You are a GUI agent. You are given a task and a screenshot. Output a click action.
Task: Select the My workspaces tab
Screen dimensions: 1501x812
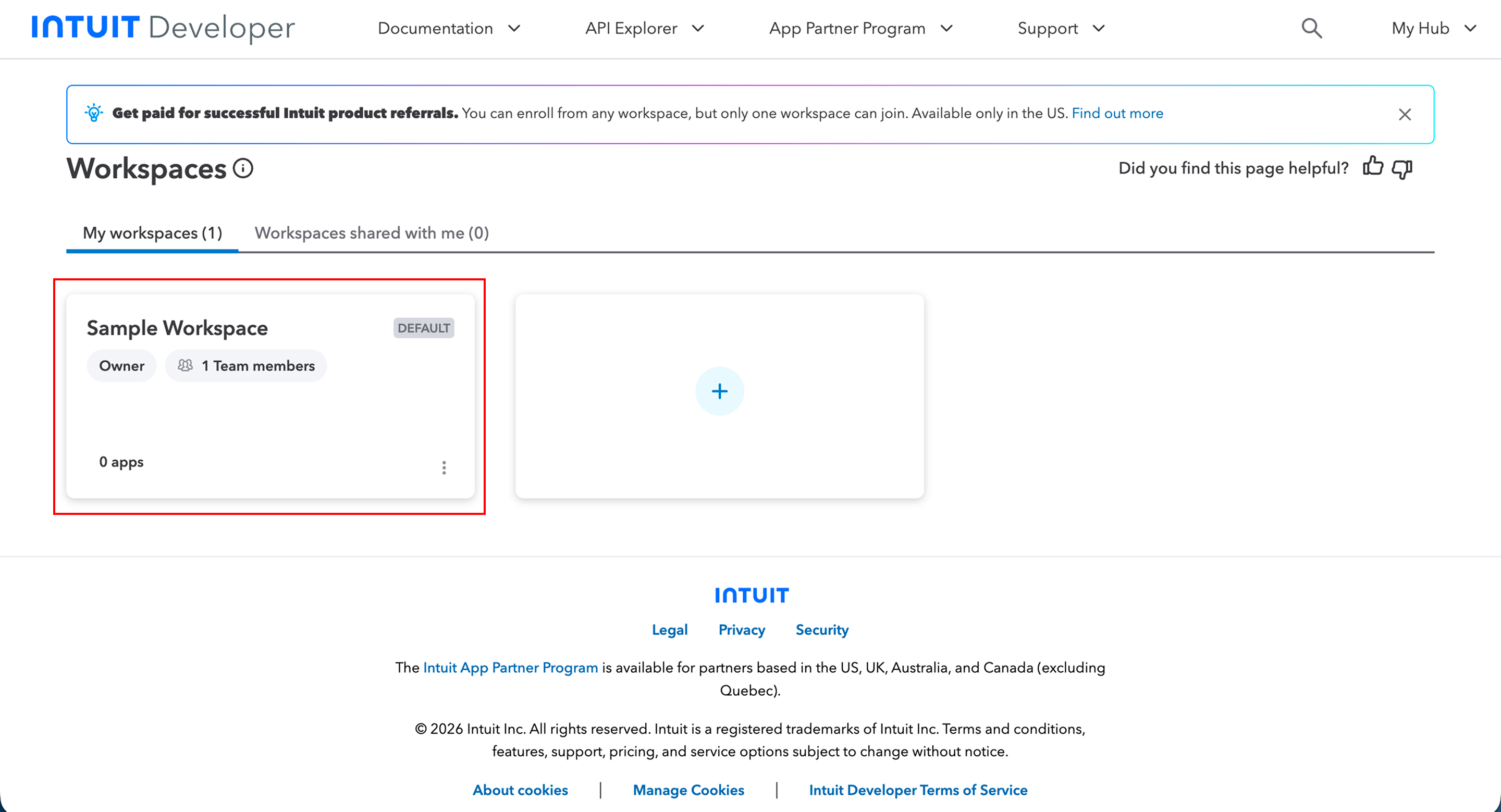[152, 233]
